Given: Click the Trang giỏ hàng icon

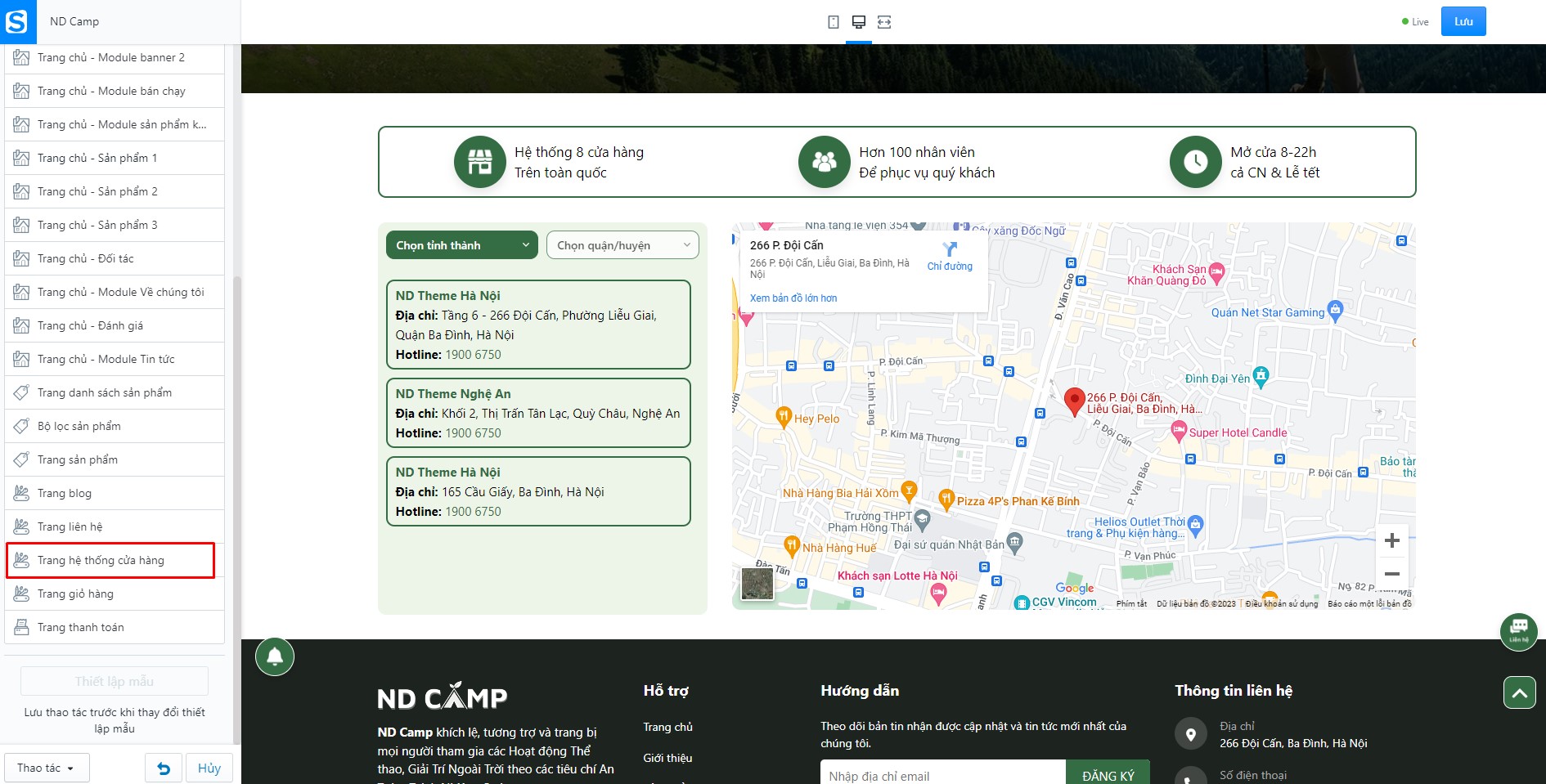Looking at the screenshot, I should [22, 594].
